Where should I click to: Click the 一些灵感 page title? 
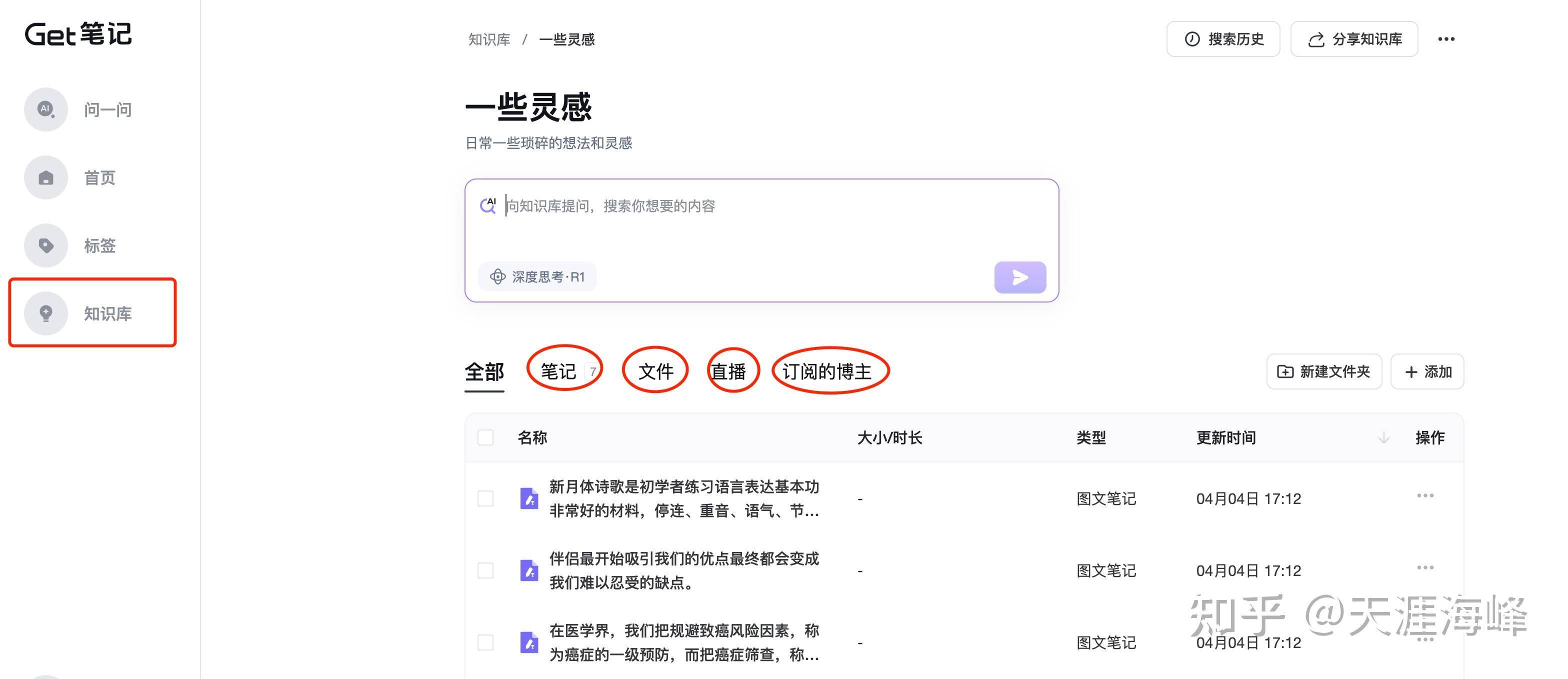(528, 107)
